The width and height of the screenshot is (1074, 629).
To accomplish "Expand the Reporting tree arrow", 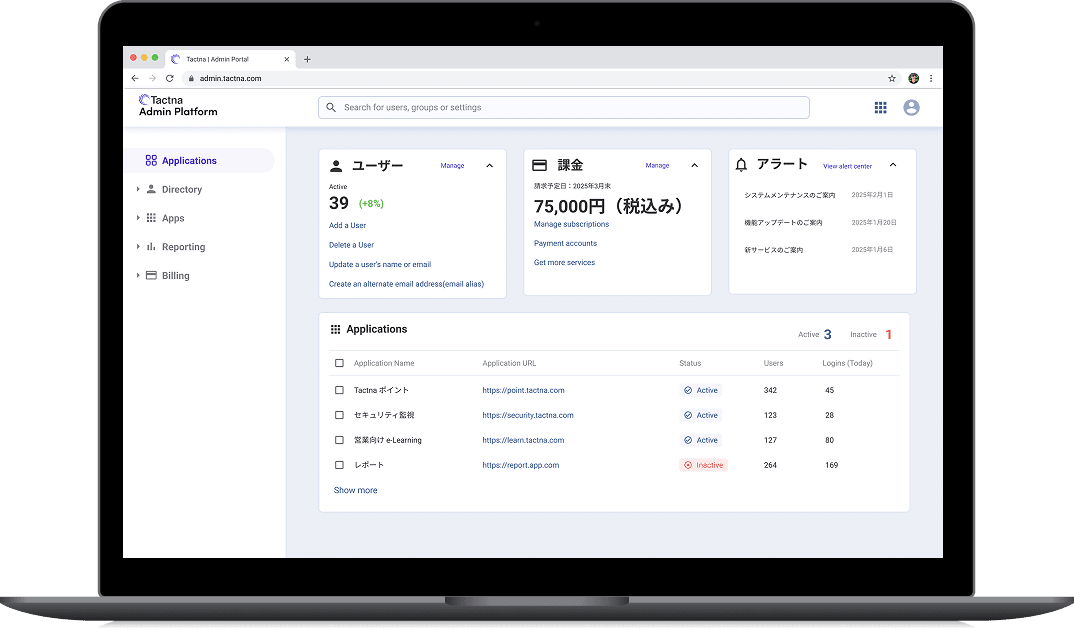I will point(138,247).
